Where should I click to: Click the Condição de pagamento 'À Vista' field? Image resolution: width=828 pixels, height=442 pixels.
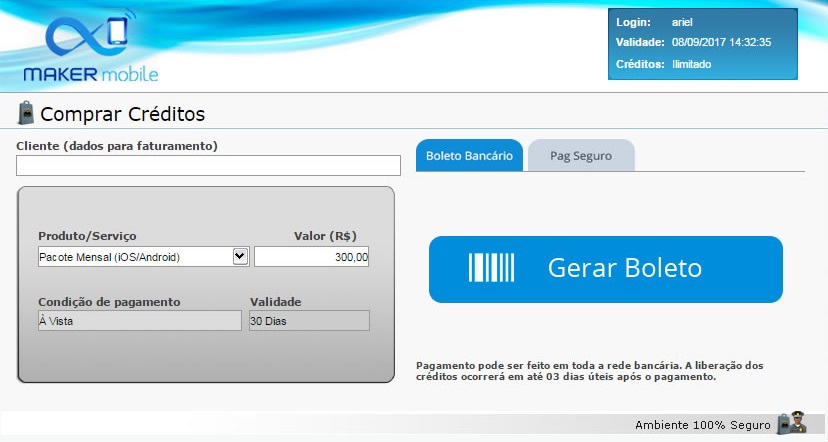point(139,321)
